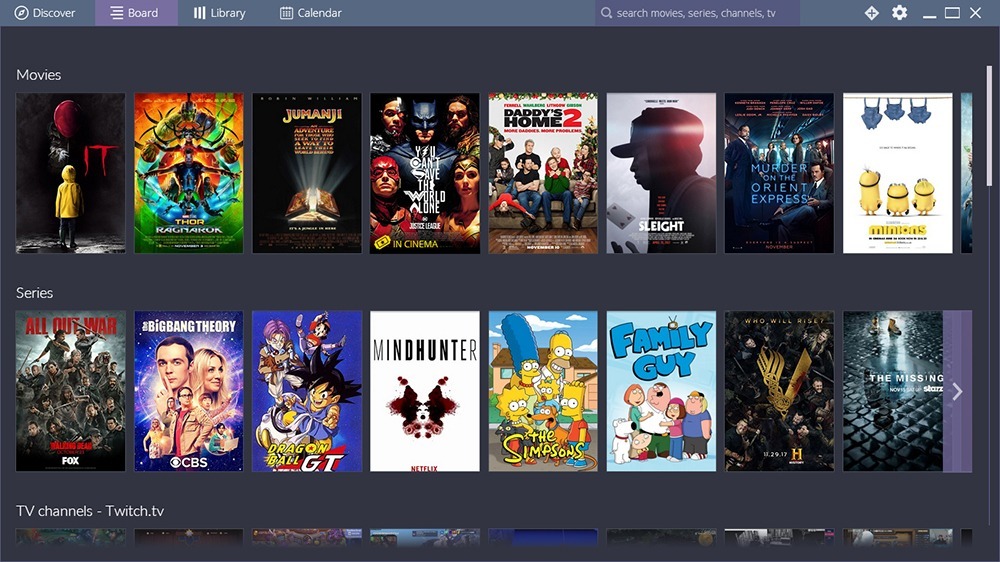Click the Calendar icon in top bar
Screen dimensions: 1000x562
[287, 13]
